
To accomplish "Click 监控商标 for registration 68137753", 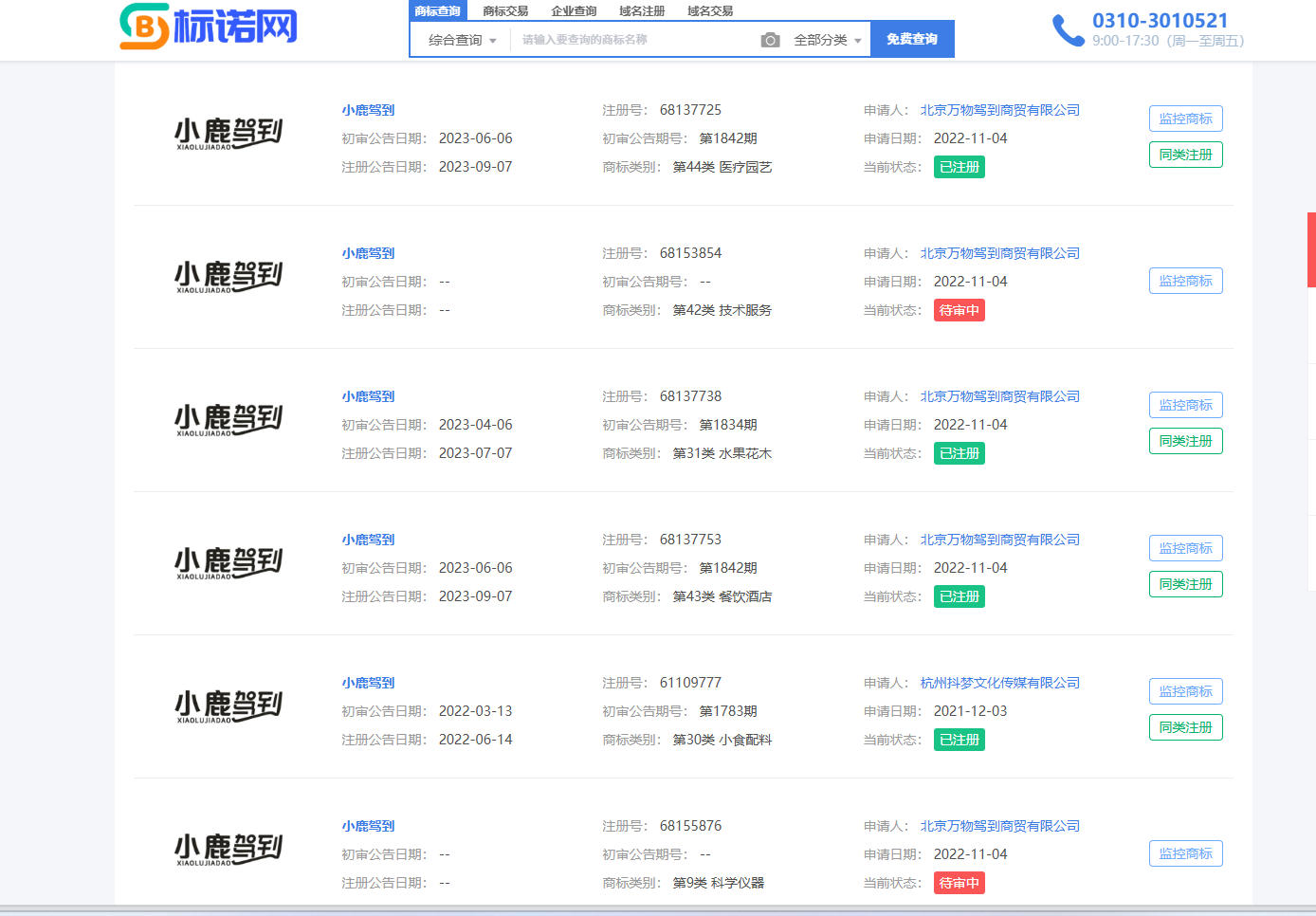I will coord(1186,548).
